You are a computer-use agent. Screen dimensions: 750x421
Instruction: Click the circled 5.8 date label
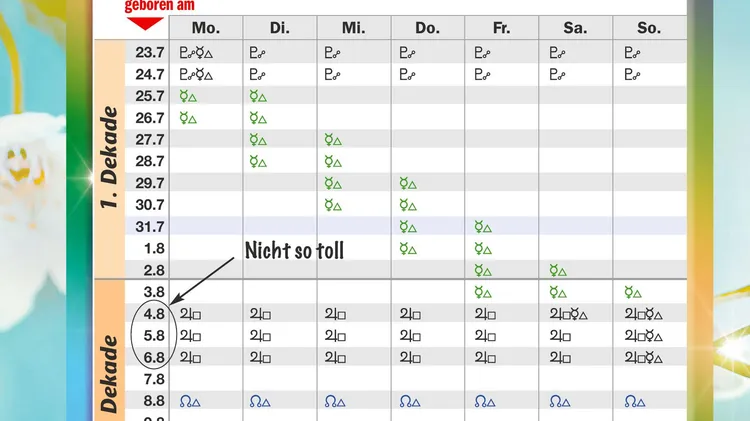coord(154,335)
